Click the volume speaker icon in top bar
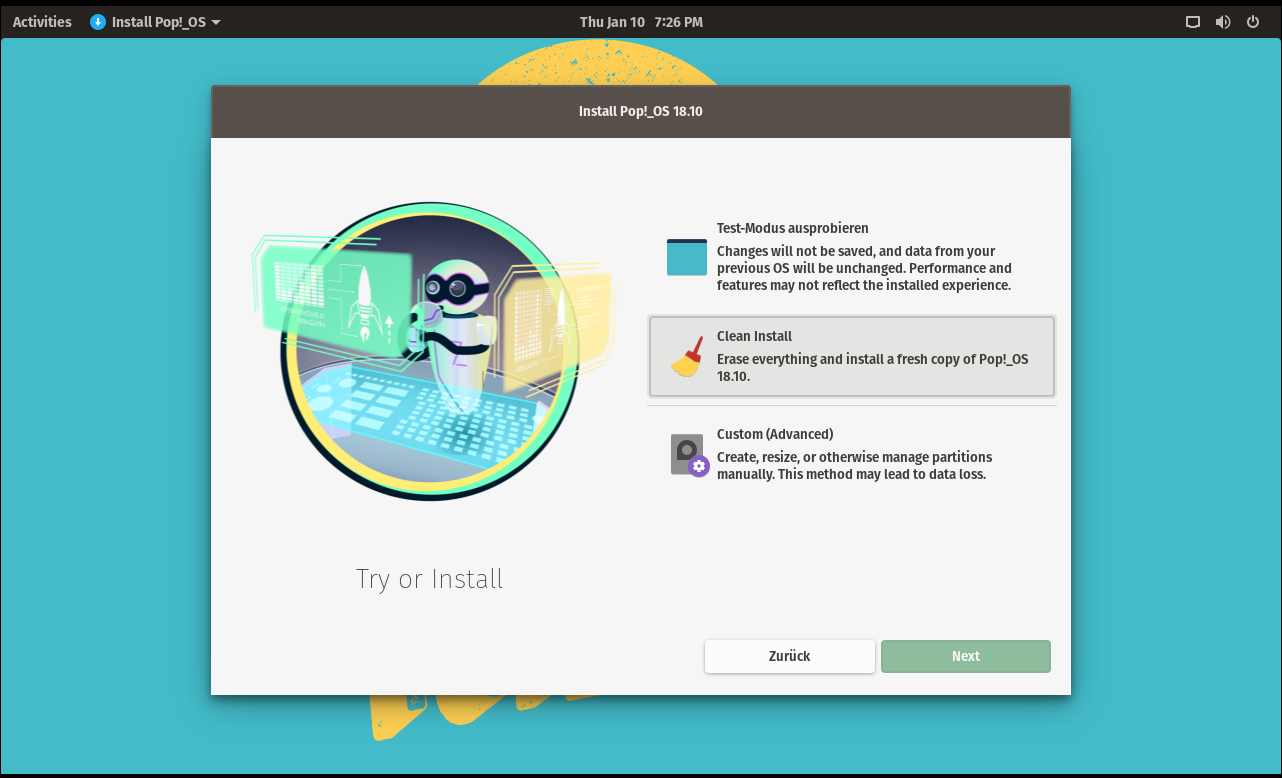Viewport: 1282px width, 778px height. pyautogui.click(x=1222, y=22)
